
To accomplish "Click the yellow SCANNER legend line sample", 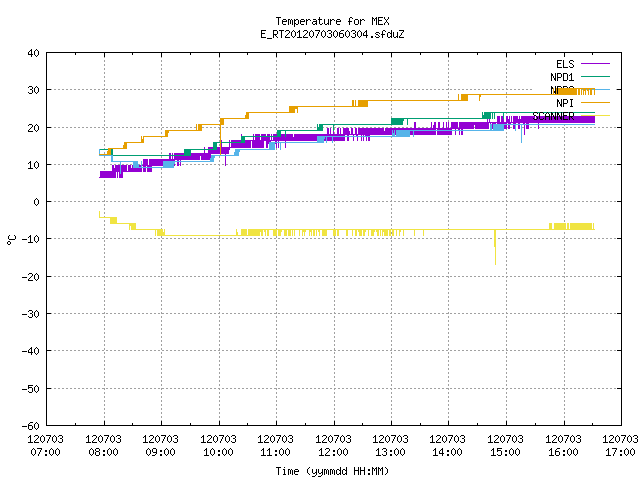I will click(x=595, y=116).
